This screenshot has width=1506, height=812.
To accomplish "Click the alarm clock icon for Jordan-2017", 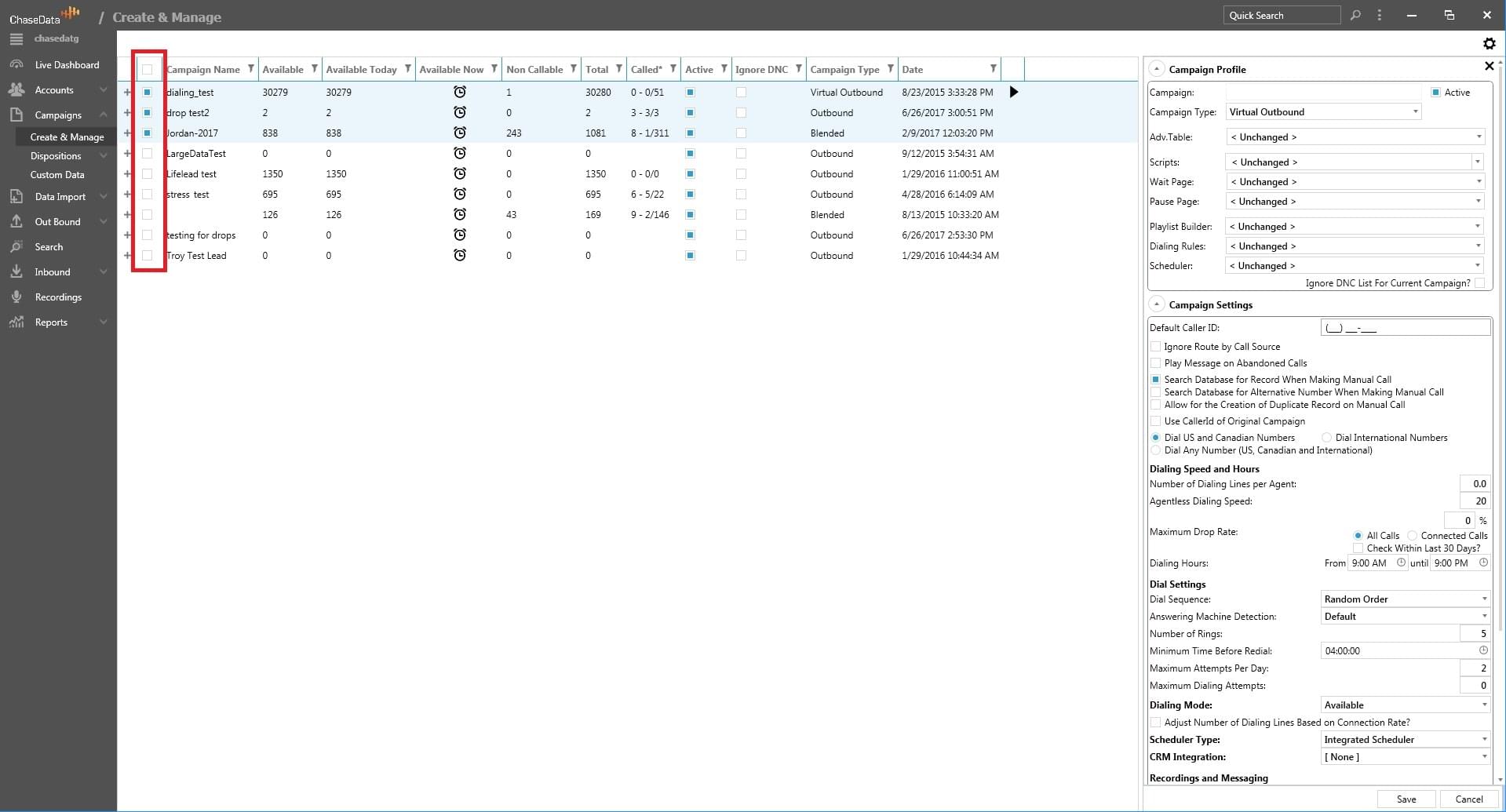I will pos(460,133).
